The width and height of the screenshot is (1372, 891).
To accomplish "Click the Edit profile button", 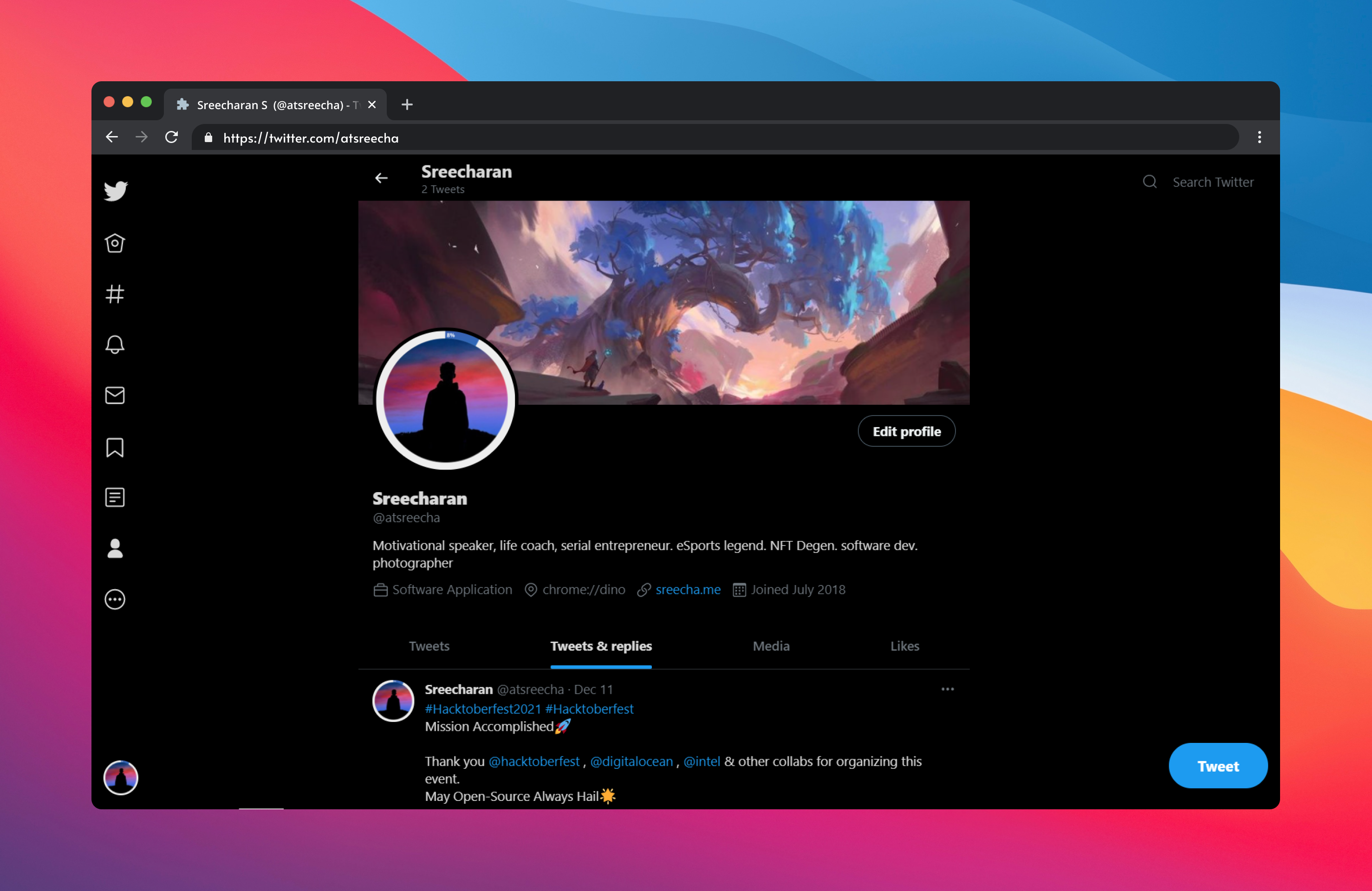I will coord(906,431).
